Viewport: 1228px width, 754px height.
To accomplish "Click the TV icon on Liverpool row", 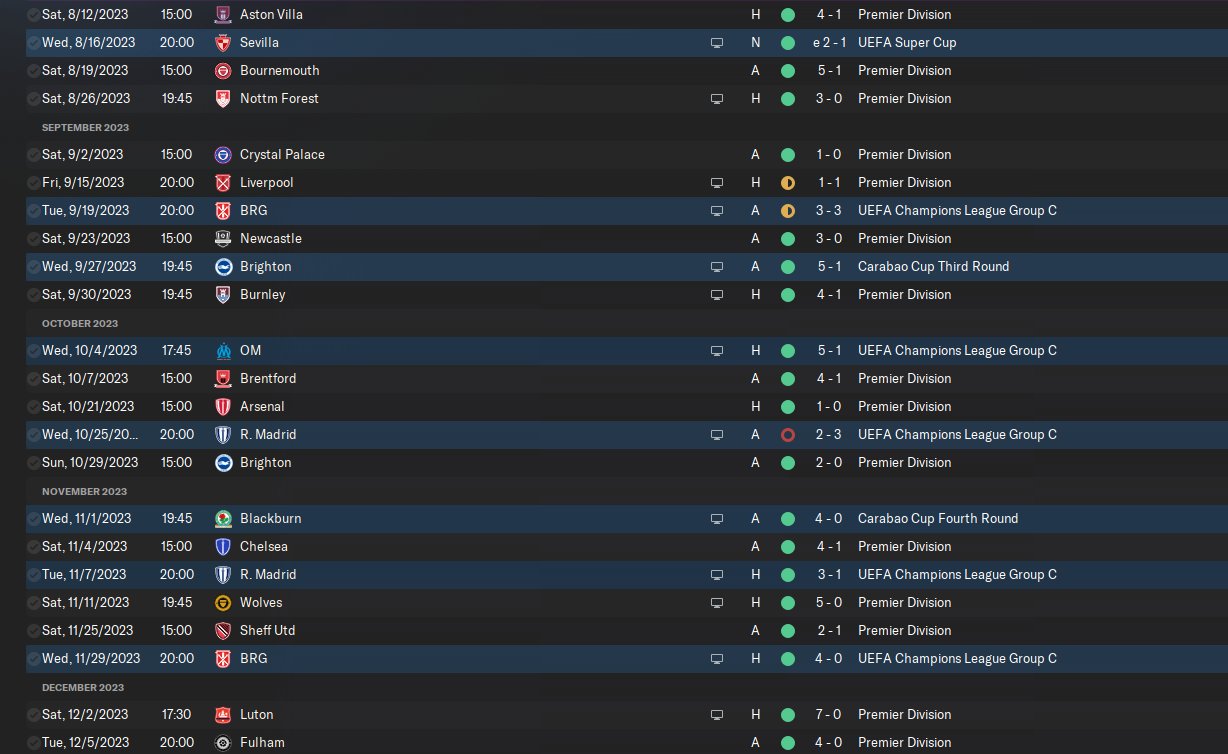I will (716, 183).
